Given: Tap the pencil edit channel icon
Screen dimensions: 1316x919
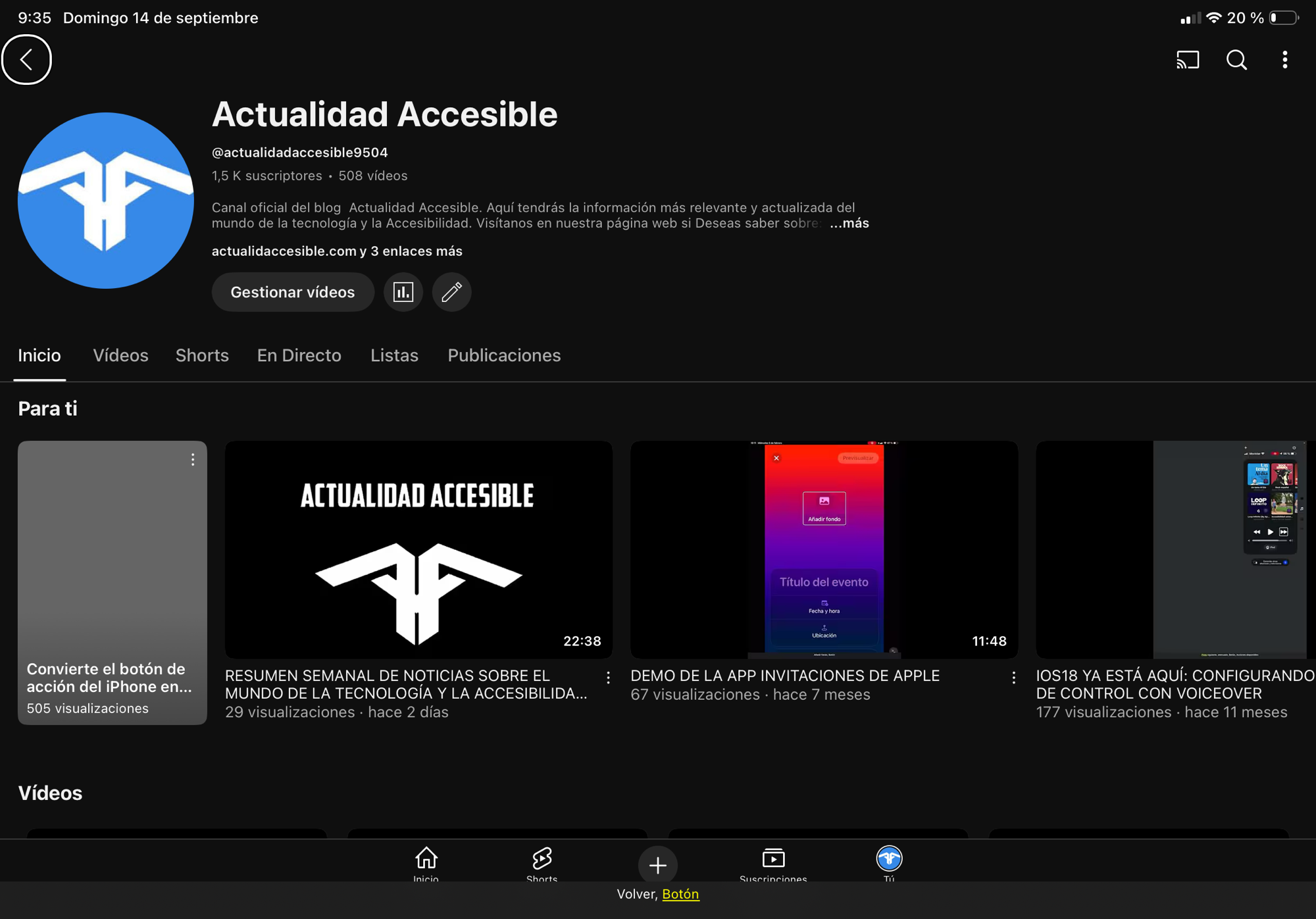Looking at the screenshot, I should click(451, 292).
